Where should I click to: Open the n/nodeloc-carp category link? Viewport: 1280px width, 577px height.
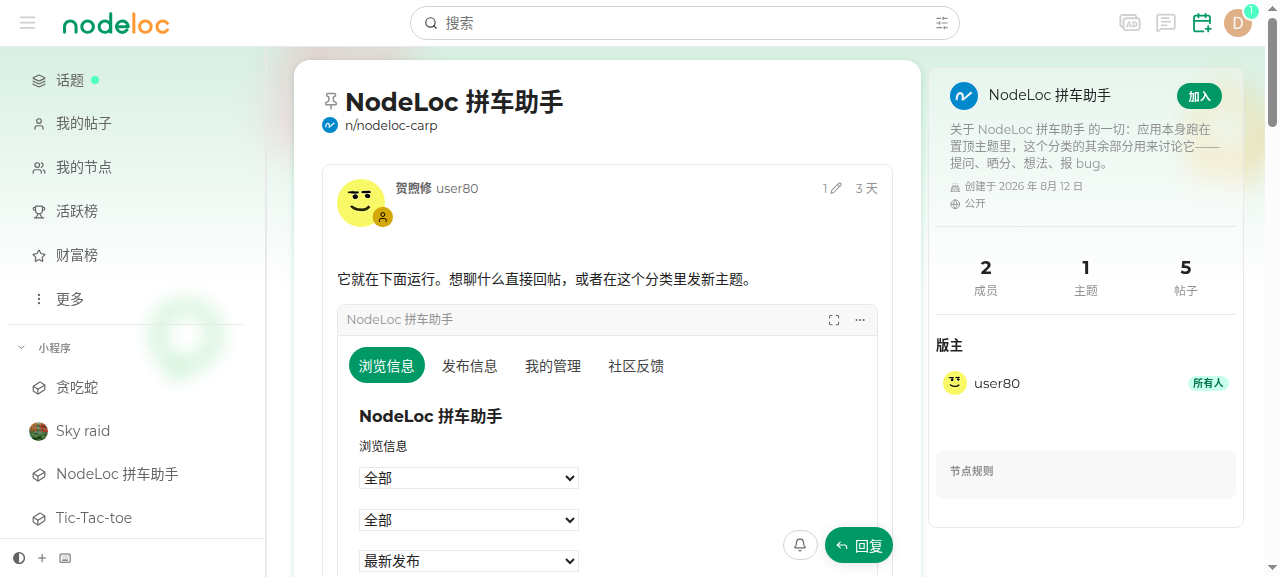(391, 125)
